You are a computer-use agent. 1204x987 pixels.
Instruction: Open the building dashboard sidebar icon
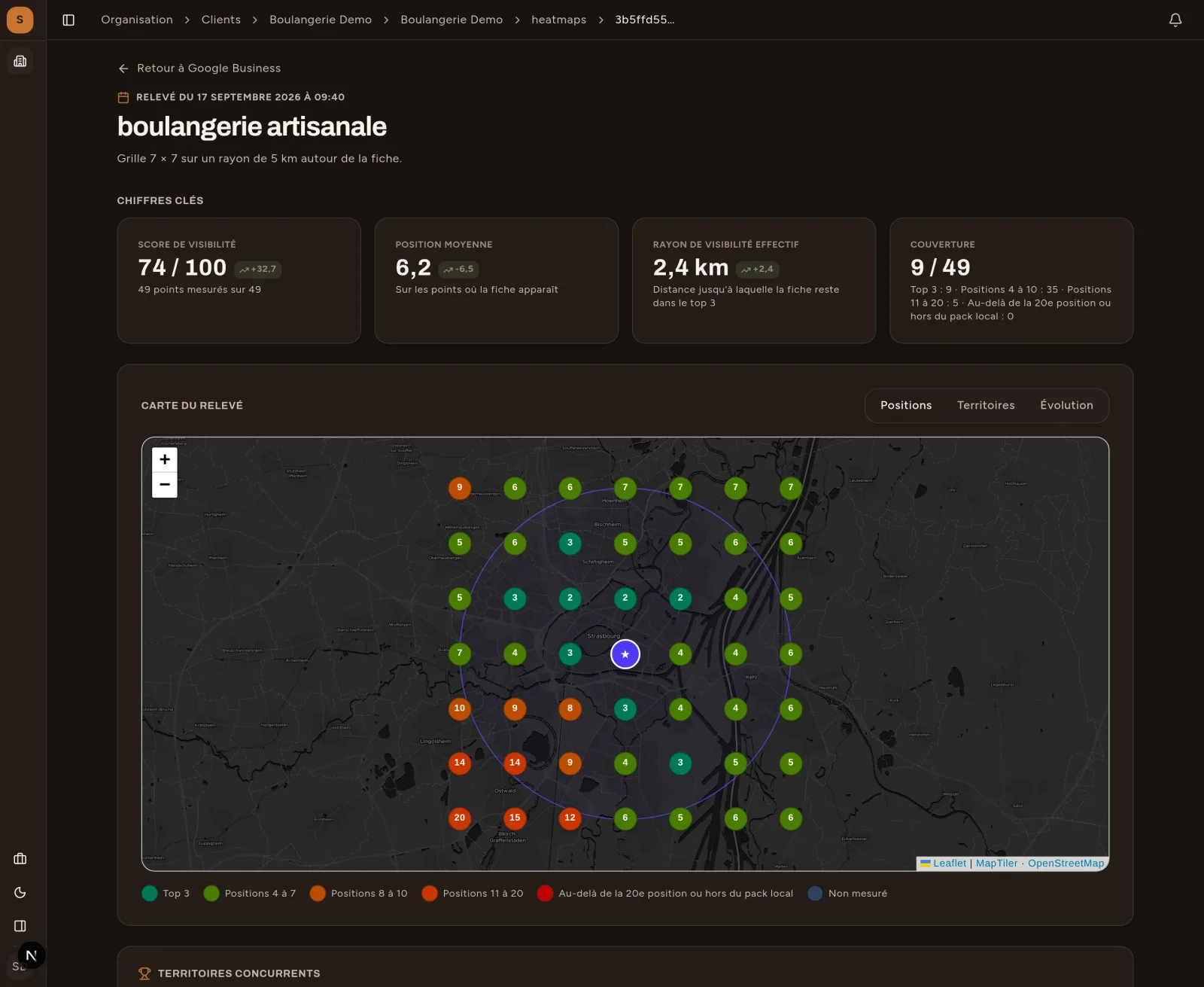coord(20,61)
